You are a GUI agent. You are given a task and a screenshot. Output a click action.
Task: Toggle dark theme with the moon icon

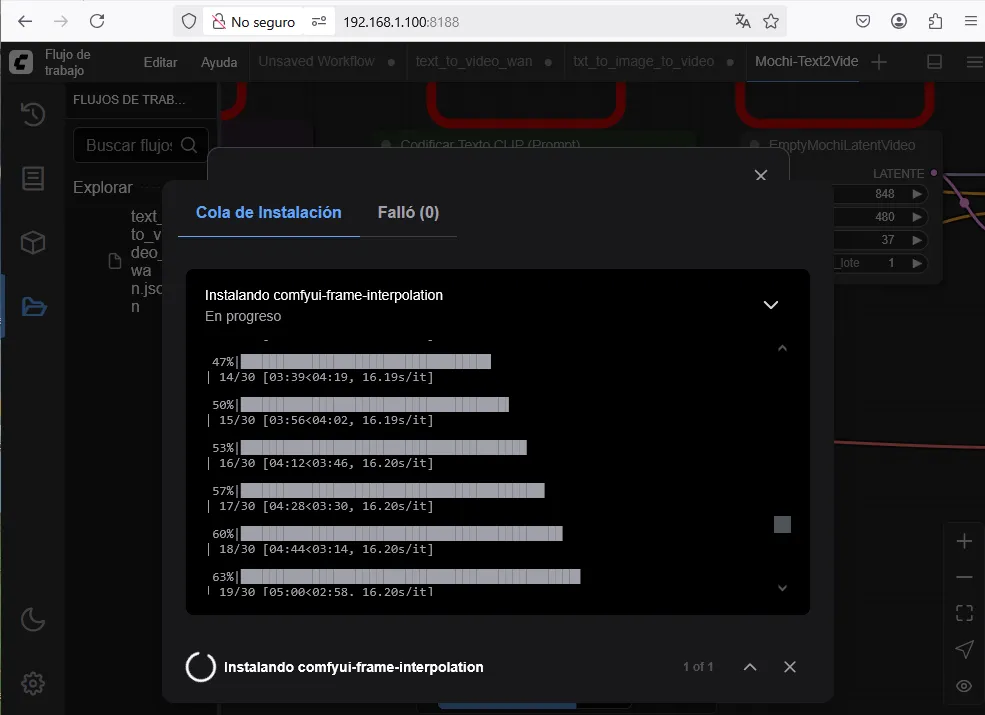(x=33, y=619)
